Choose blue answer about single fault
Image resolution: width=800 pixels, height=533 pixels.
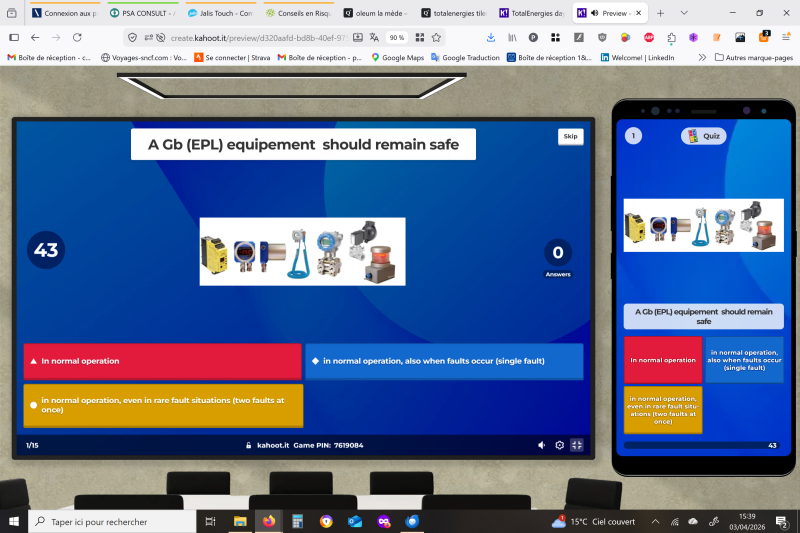click(x=443, y=361)
